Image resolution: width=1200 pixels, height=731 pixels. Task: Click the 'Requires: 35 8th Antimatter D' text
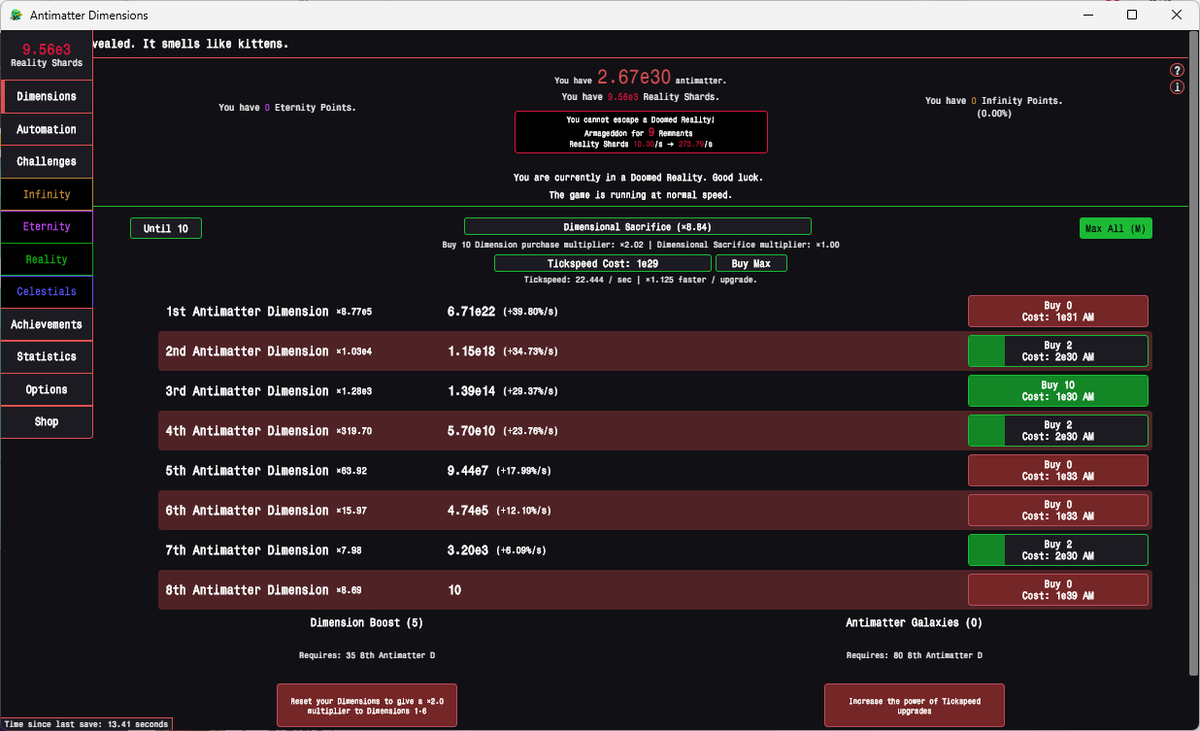tap(367, 656)
